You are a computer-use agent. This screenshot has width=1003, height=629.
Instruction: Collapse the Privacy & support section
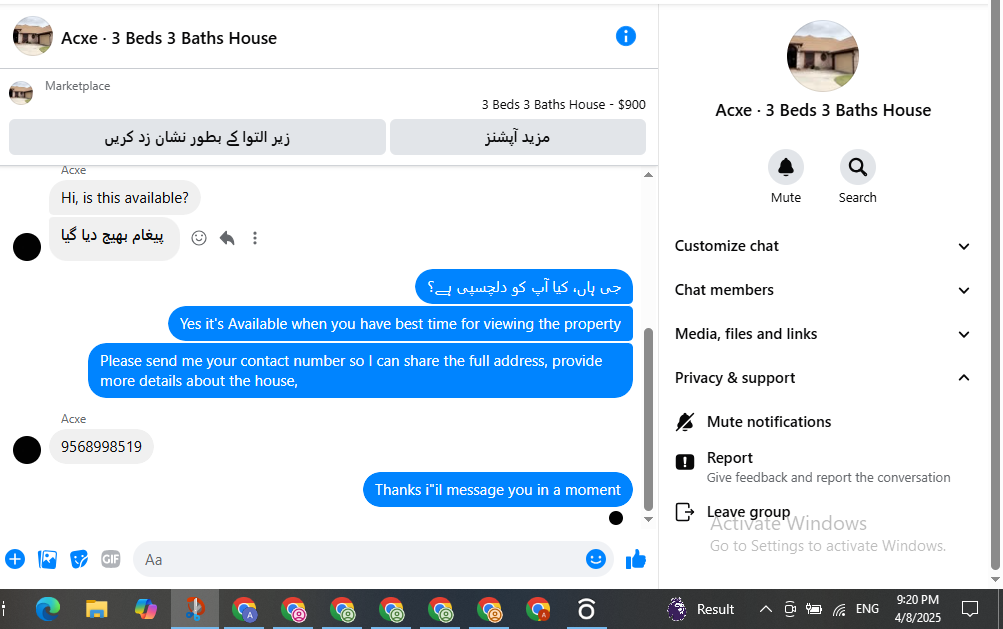coord(823,378)
